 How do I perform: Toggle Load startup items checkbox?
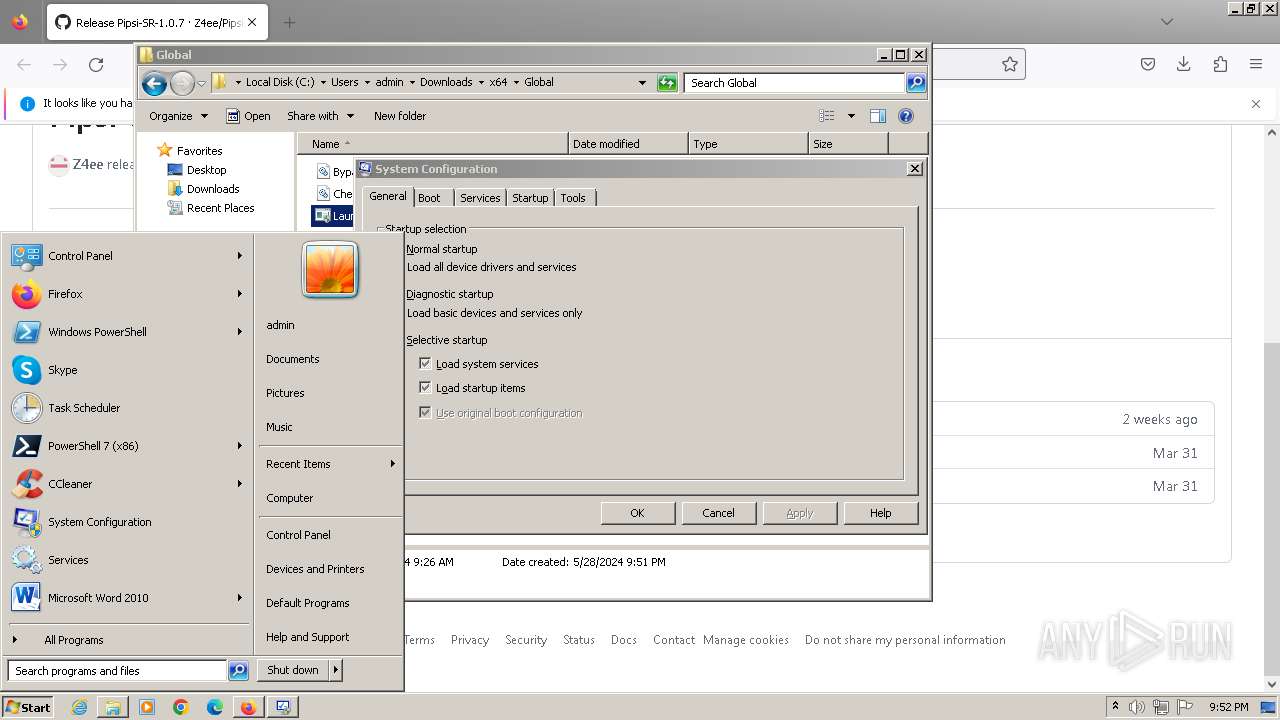[x=425, y=388]
